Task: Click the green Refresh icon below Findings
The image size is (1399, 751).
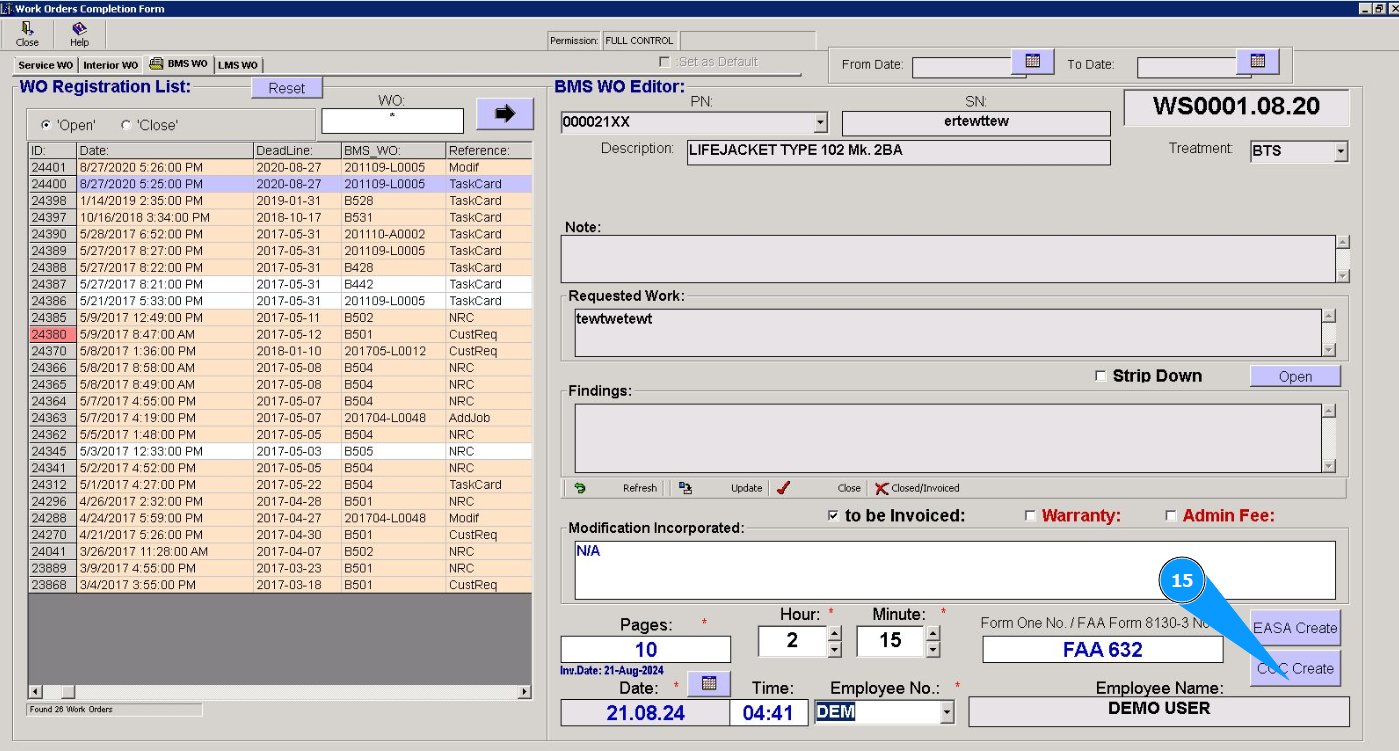Action: 579,488
